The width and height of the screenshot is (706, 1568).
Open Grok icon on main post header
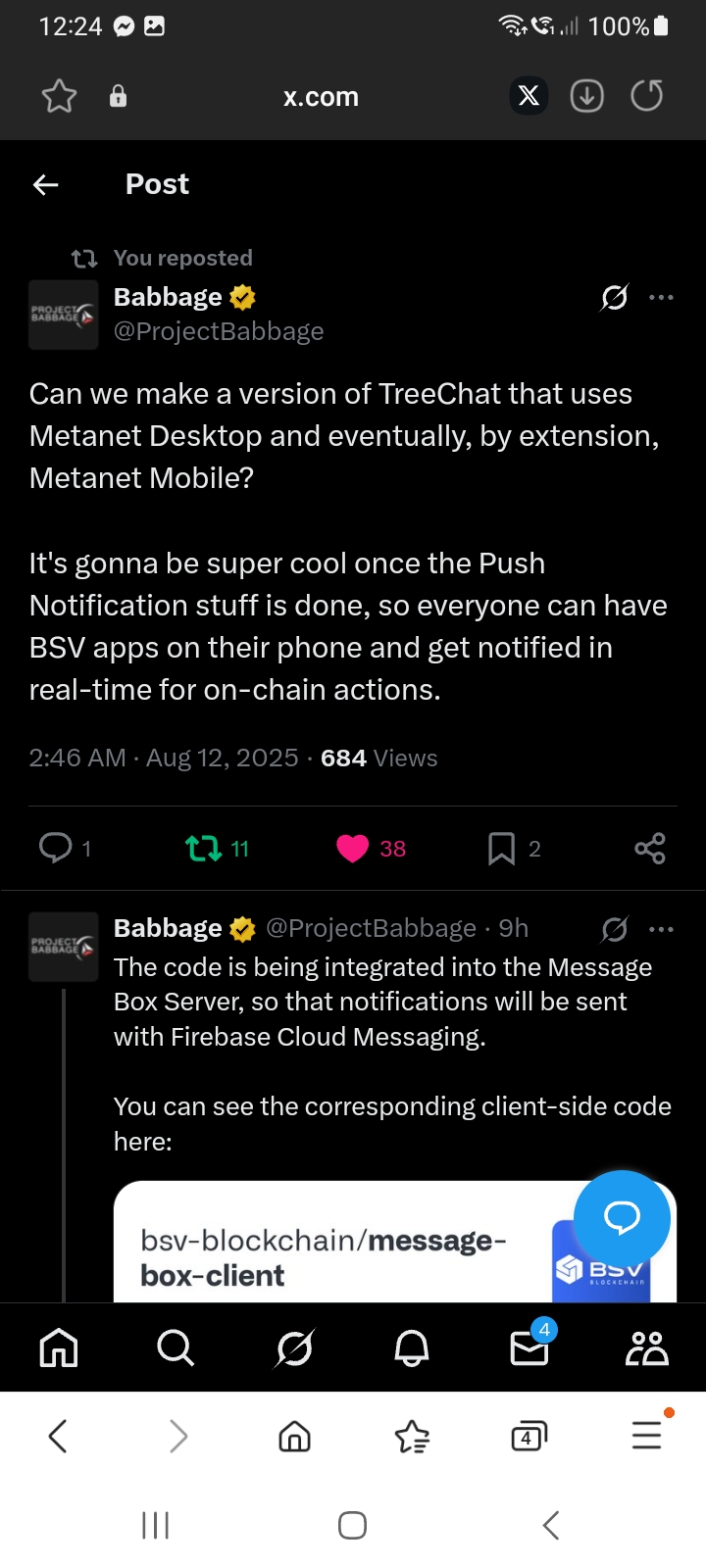[x=615, y=297]
